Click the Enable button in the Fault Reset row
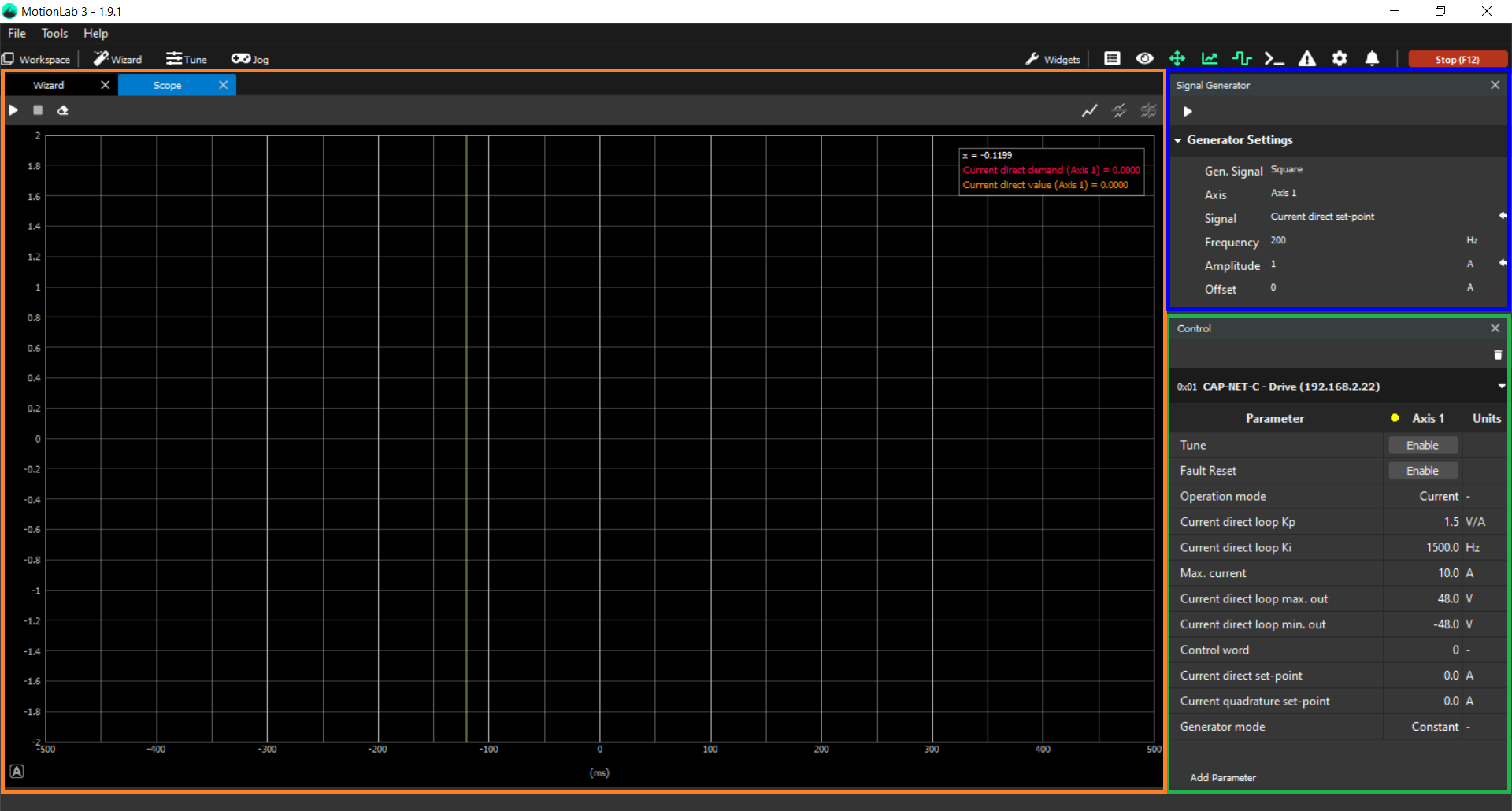 point(1422,471)
